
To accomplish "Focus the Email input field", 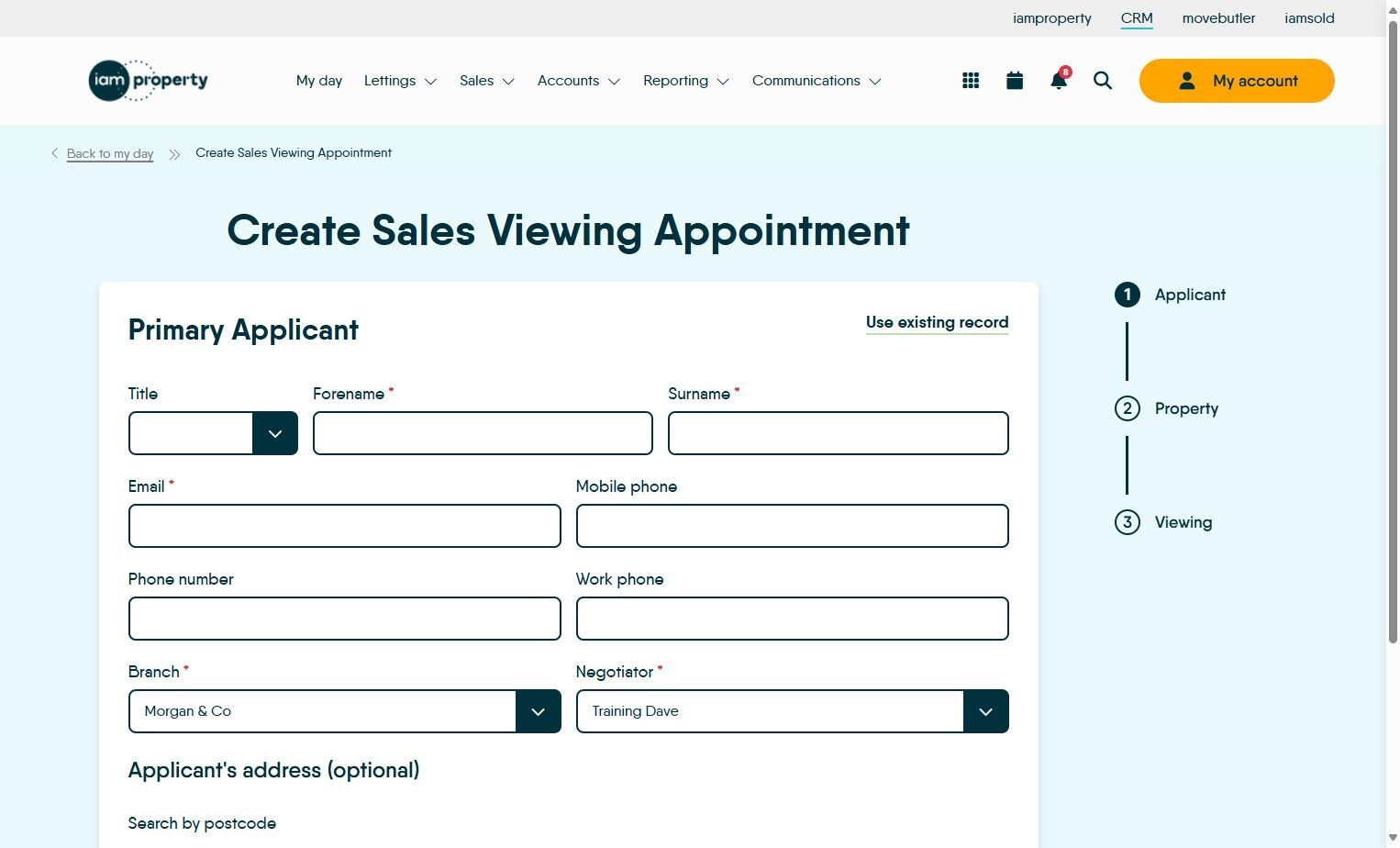I will pyautogui.click(x=345, y=526).
